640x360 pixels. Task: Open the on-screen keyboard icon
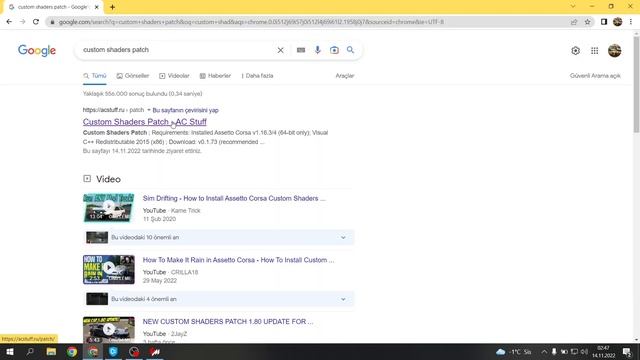pos(301,50)
